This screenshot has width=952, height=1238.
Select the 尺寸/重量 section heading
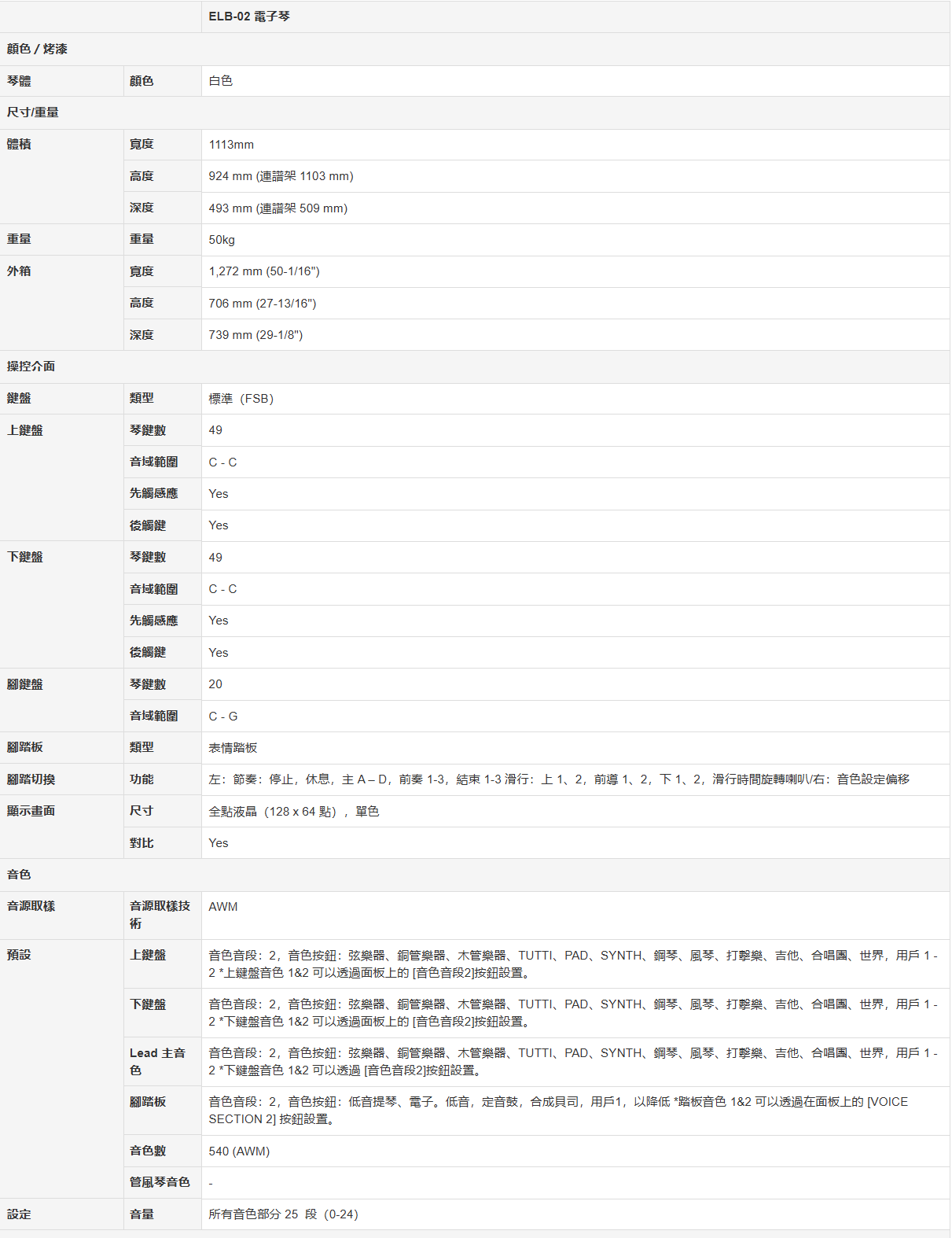[x=33, y=112]
